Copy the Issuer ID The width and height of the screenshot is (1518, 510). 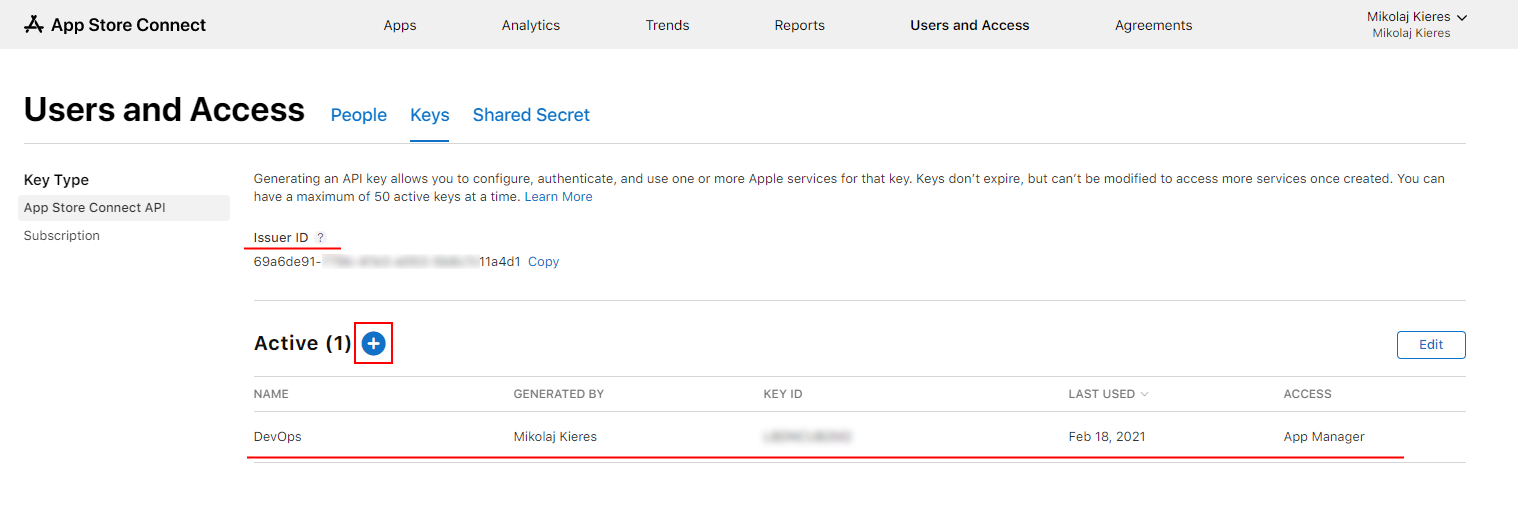click(x=544, y=262)
